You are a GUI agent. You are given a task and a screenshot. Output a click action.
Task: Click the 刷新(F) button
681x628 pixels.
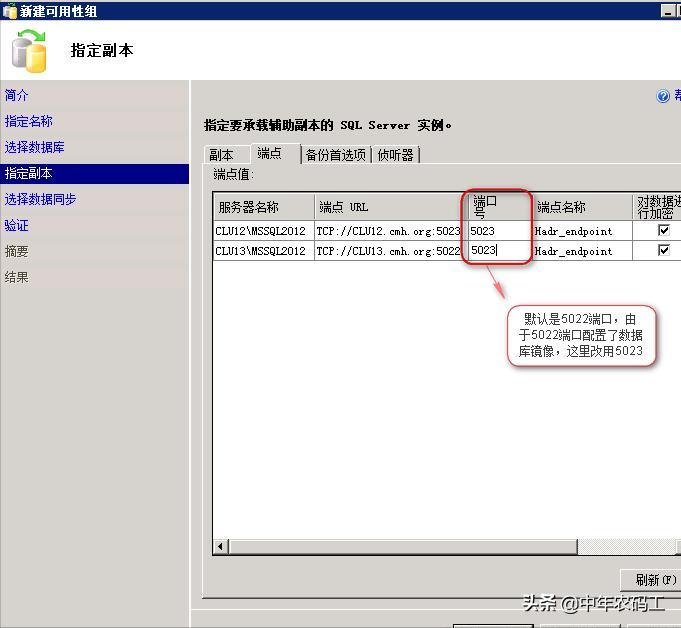(651, 580)
